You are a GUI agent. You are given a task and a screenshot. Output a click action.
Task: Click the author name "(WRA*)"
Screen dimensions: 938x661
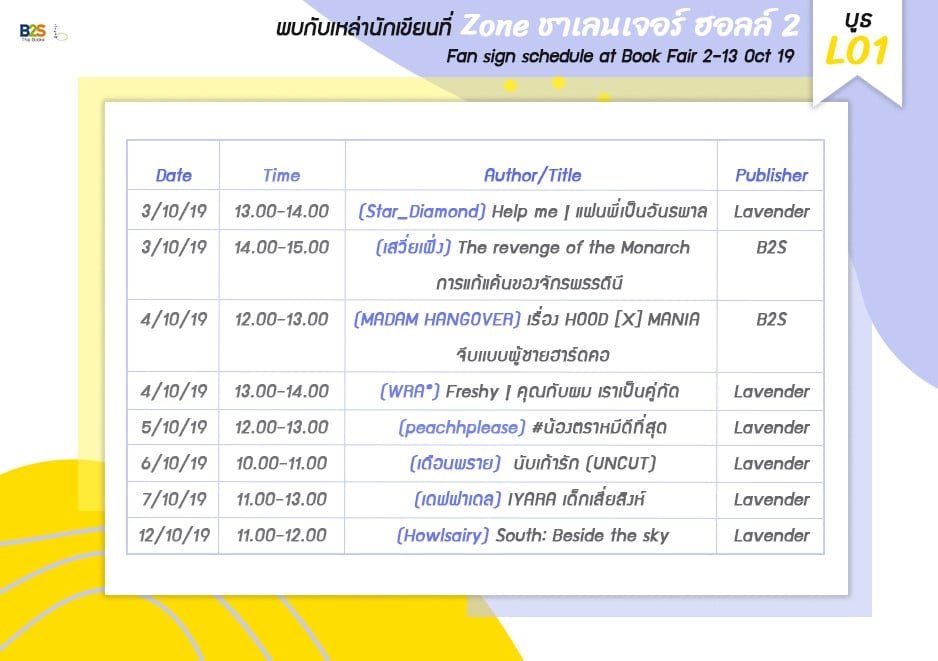410,391
